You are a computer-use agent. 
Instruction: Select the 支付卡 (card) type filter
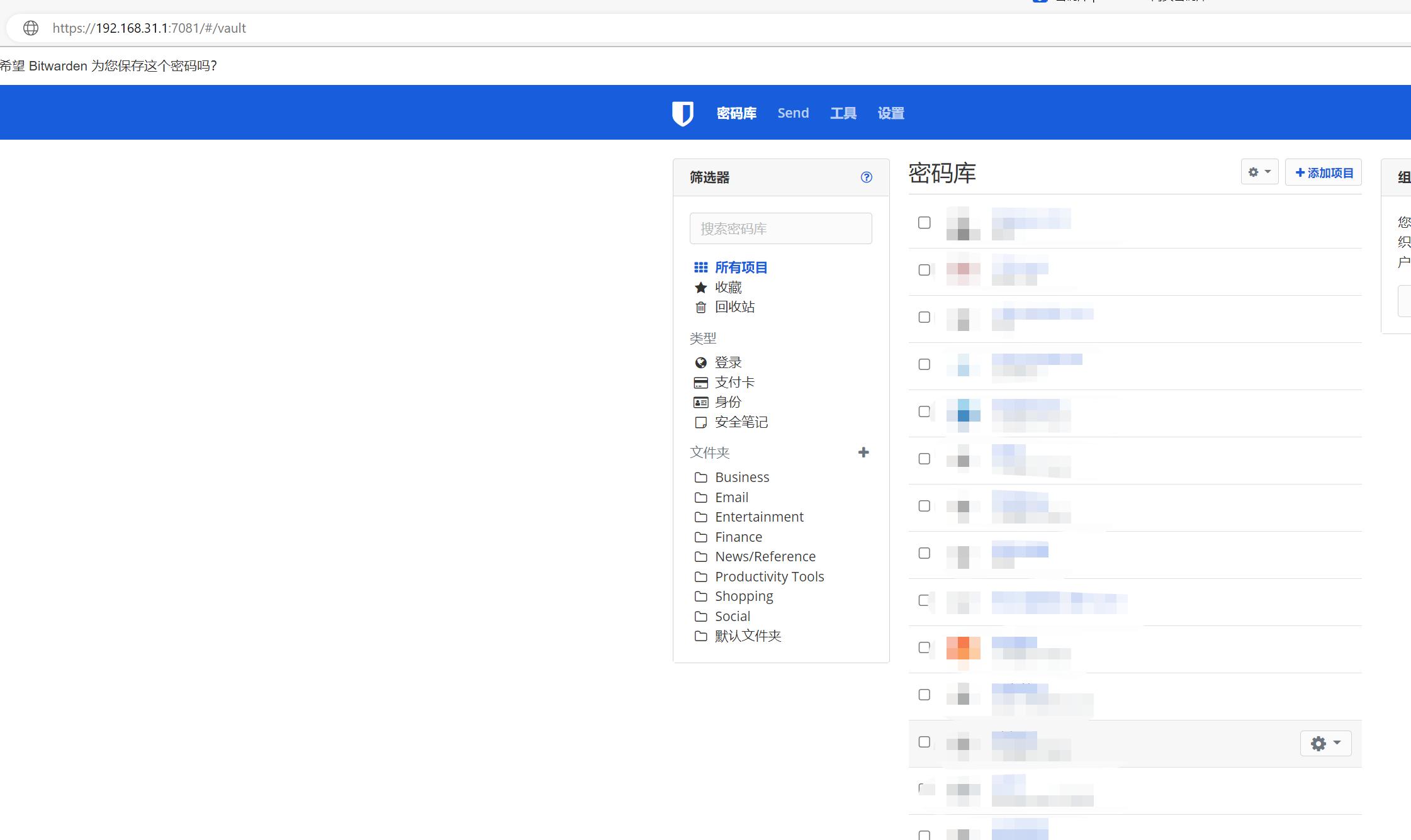734,382
